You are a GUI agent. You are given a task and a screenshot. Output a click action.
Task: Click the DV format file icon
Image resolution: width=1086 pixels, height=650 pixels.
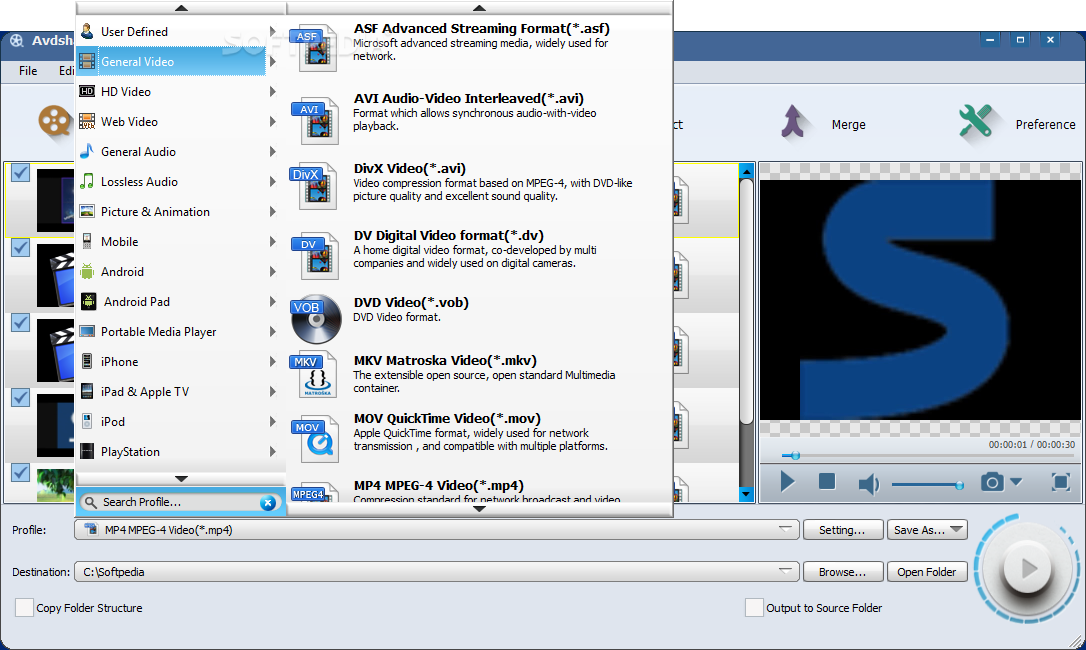pyautogui.click(x=316, y=256)
